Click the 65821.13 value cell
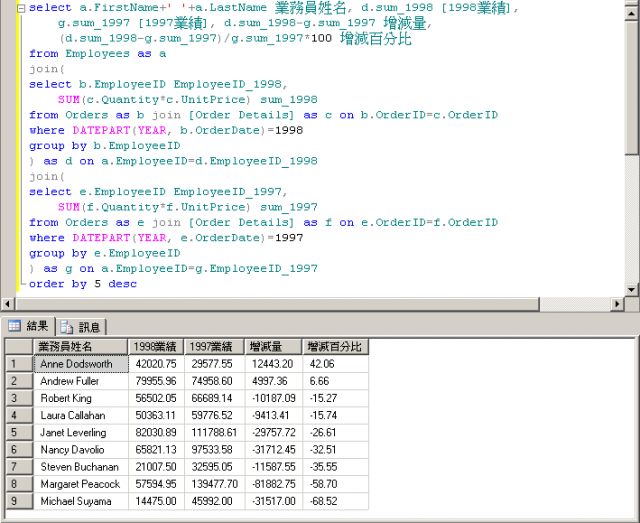 [156, 450]
